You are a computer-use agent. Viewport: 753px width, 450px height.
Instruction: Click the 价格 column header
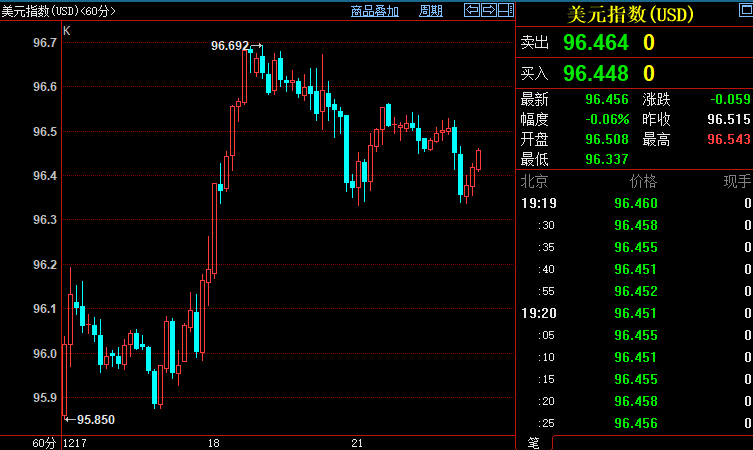[643, 181]
